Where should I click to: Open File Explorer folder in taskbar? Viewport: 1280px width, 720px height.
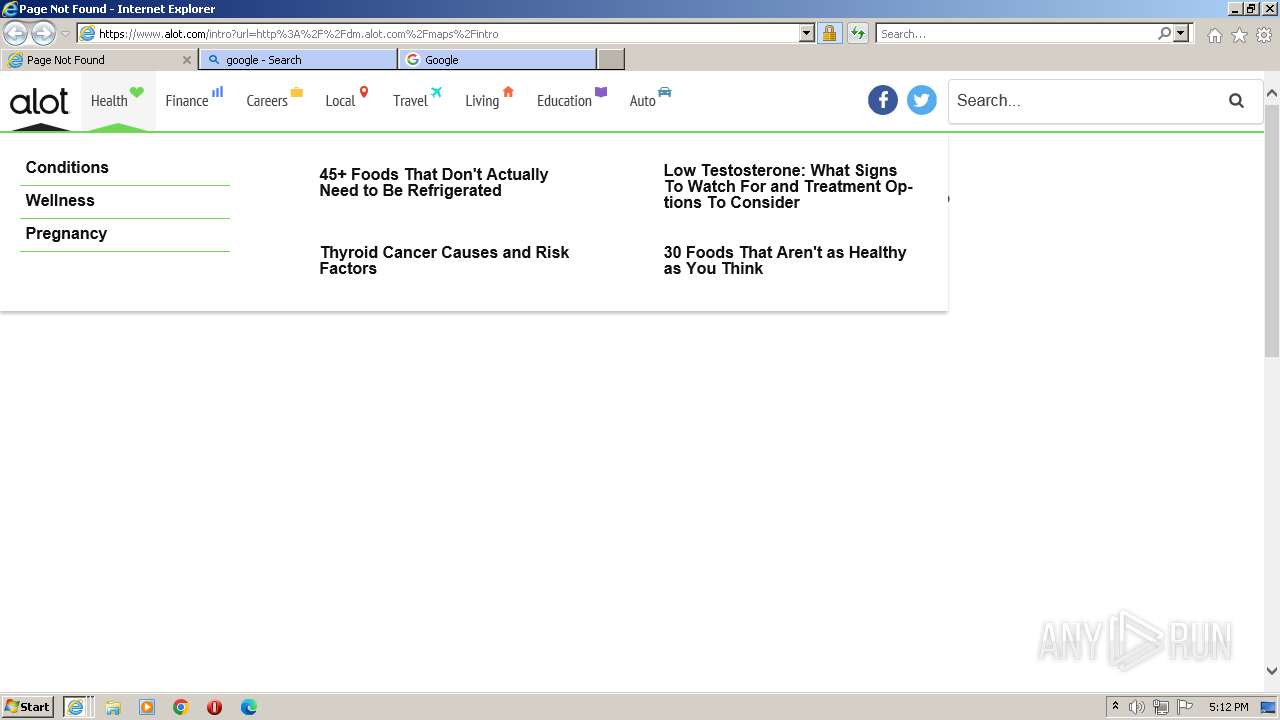pyautogui.click(x=113, y=707)
